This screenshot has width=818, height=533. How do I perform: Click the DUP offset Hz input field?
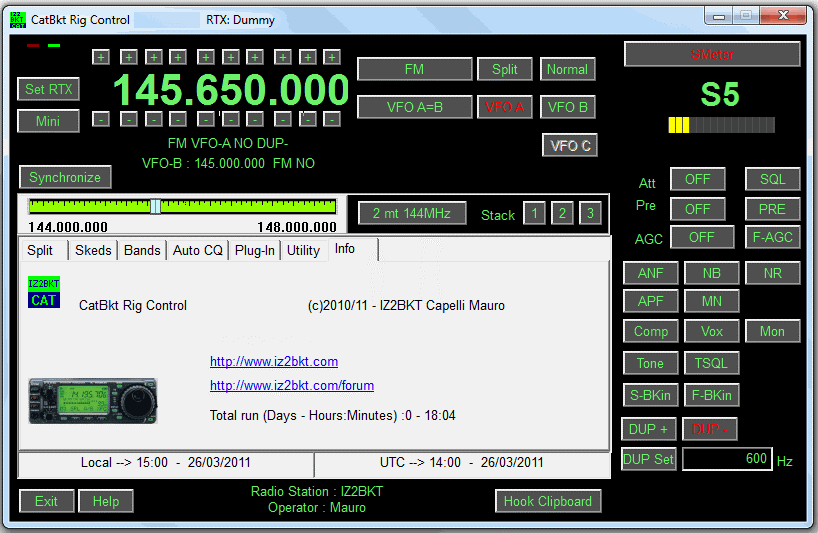tap(726, 459)
